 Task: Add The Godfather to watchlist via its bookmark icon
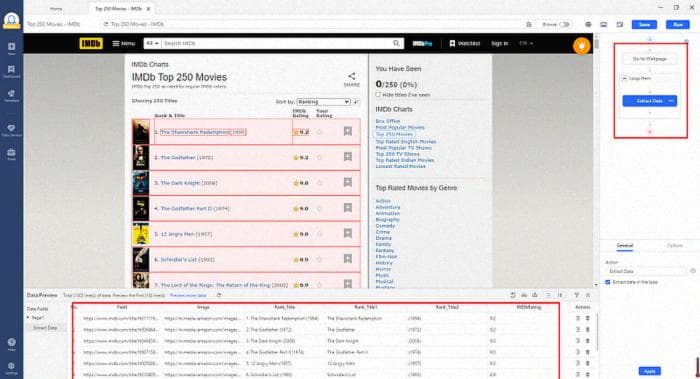(x=348, y=157)
